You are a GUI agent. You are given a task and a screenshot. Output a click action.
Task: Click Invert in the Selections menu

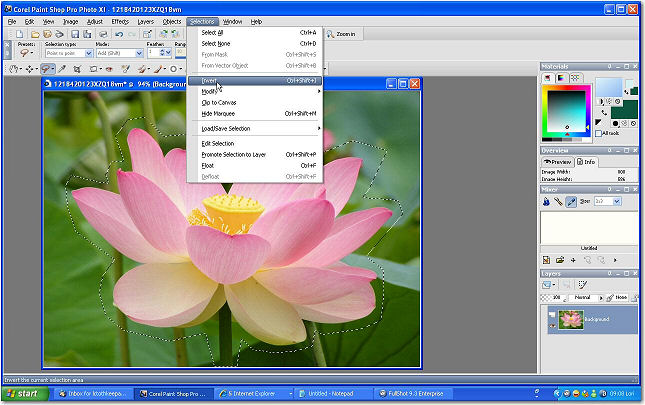pyautogui.click(x=255, y=81)
